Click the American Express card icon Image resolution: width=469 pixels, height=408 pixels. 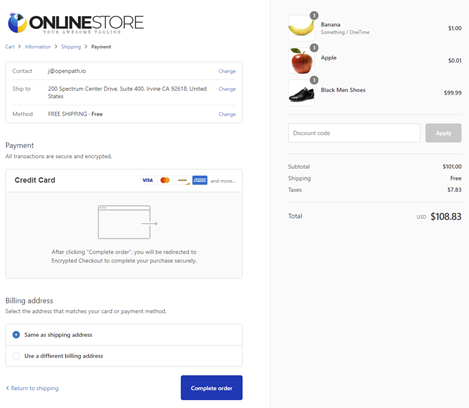200,180
